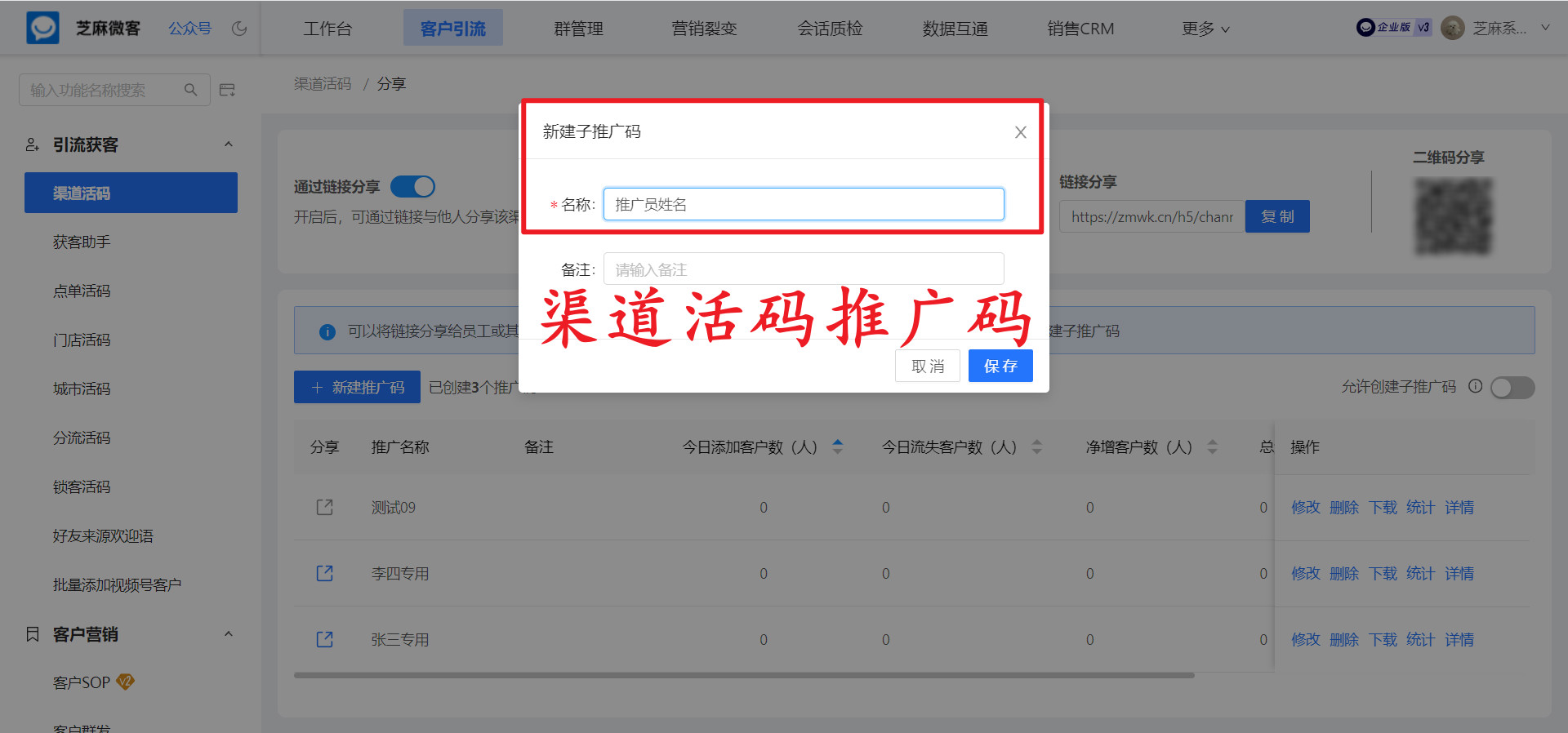The height and width of the screenshot is (733, 1568).
Task: Open share icon for 张三专用 row
Action: pos(324,639)
